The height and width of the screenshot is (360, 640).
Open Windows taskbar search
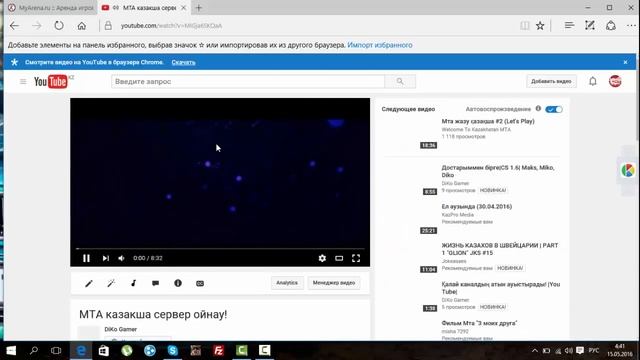[x=34, y=351]
